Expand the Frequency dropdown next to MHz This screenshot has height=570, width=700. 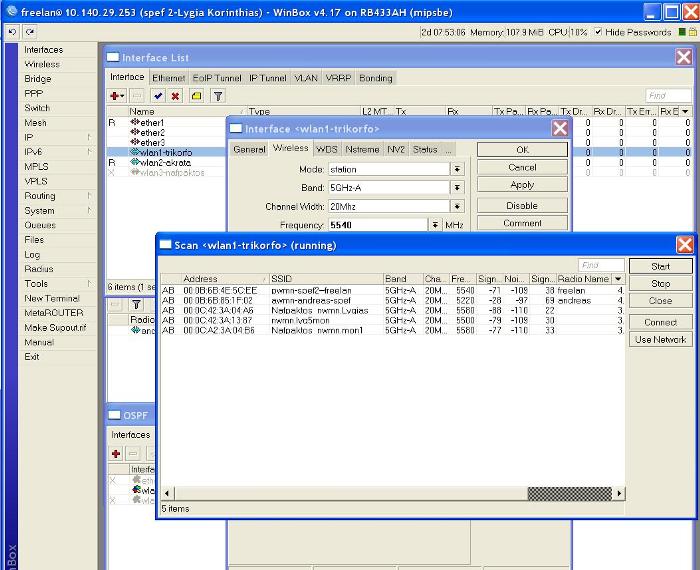point(435,225)
